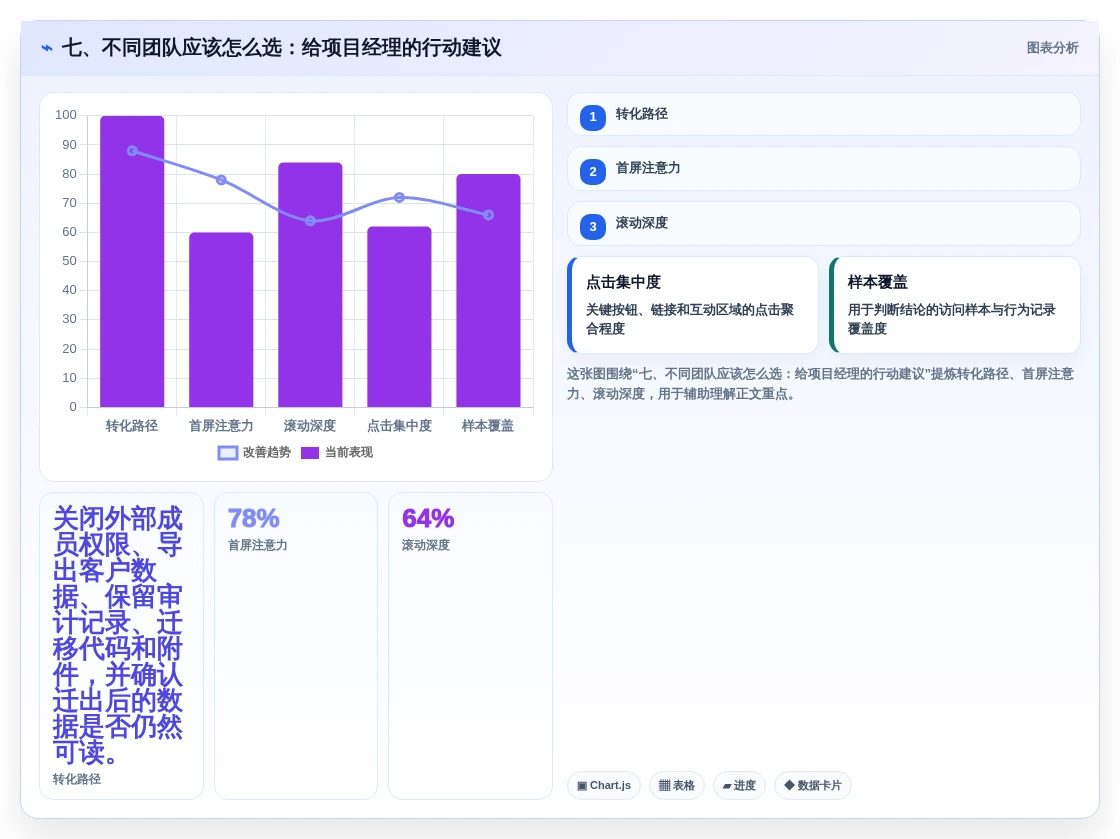Click the 64% value in 滚动深度 card

(x=428, y=518)
